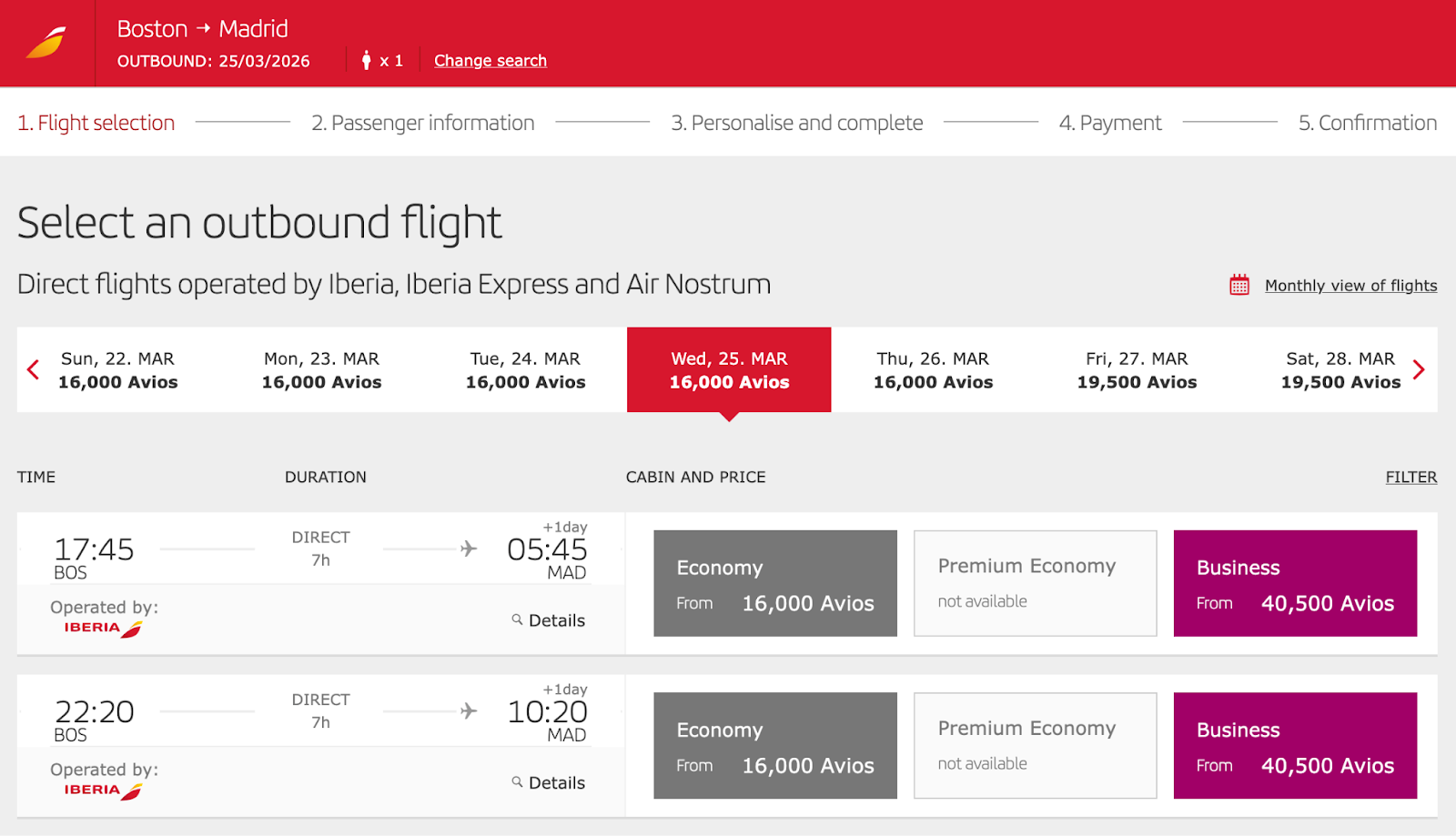Choose Economy for the 17:45 flight
The height and width of the screenshot is (836, 1456).
(x=775, y=583)
